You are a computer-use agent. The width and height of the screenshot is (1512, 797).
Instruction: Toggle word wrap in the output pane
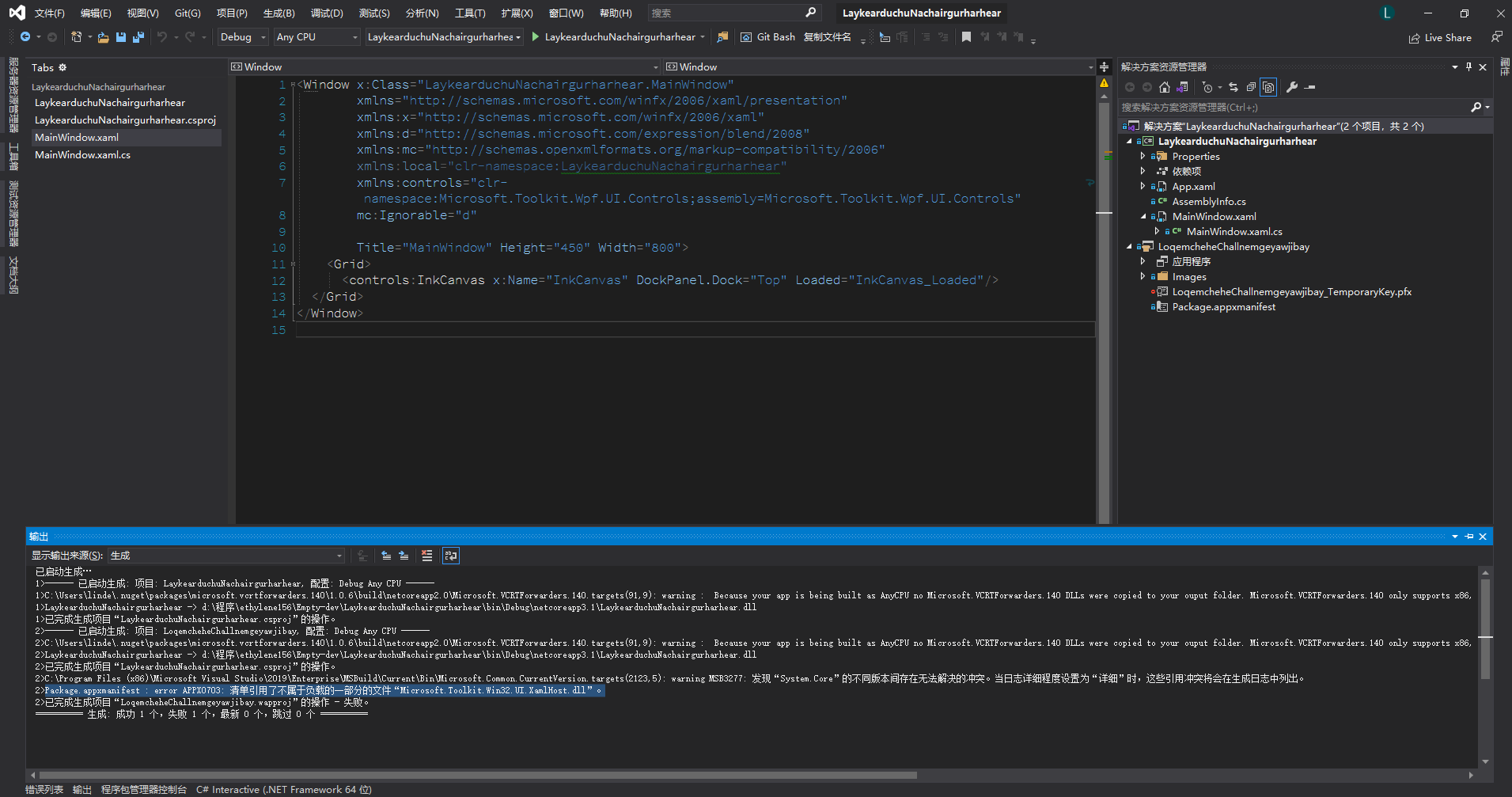451,556
